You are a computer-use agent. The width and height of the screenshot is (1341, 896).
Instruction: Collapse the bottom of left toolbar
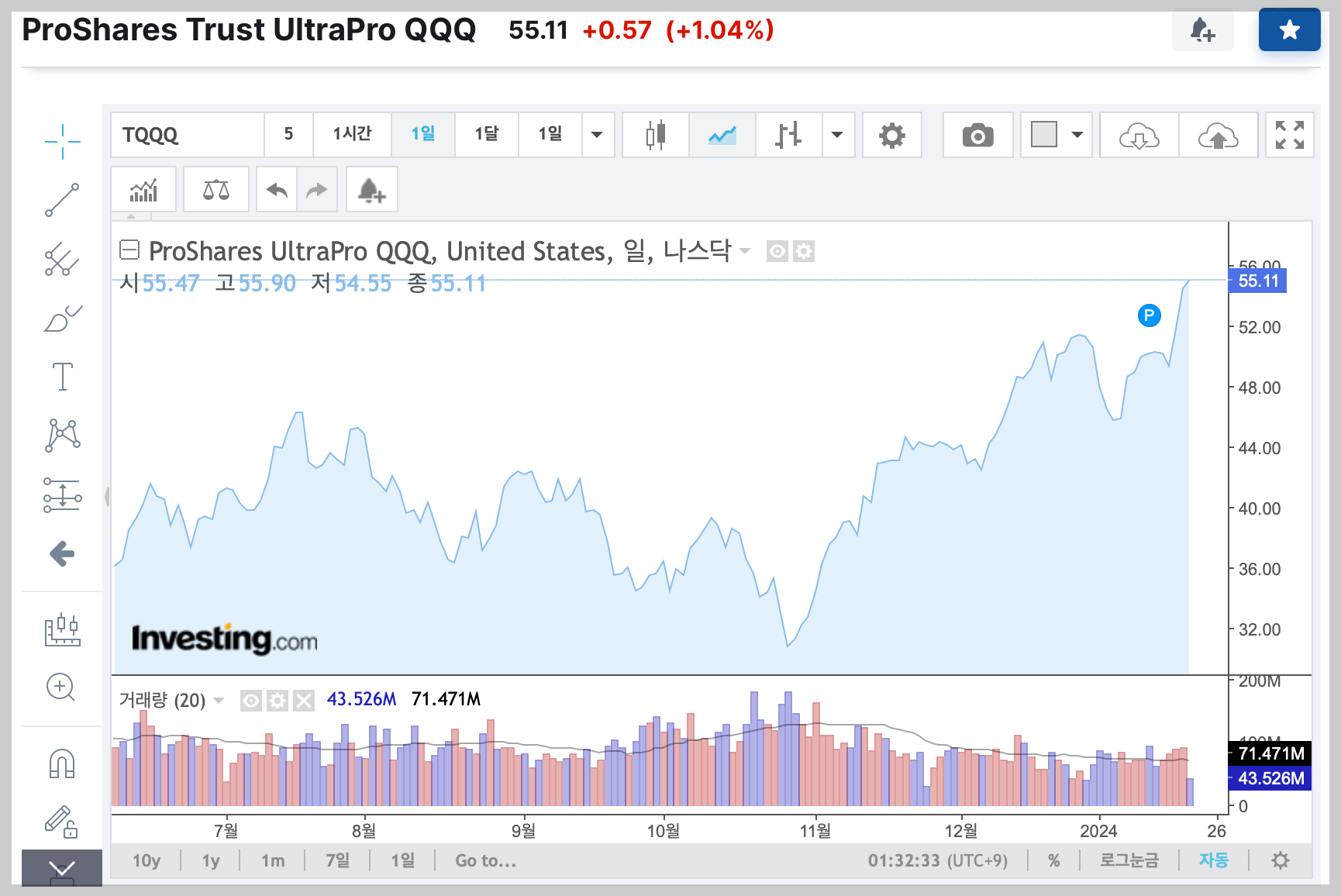pyautogui.click(x=62, y=868)
